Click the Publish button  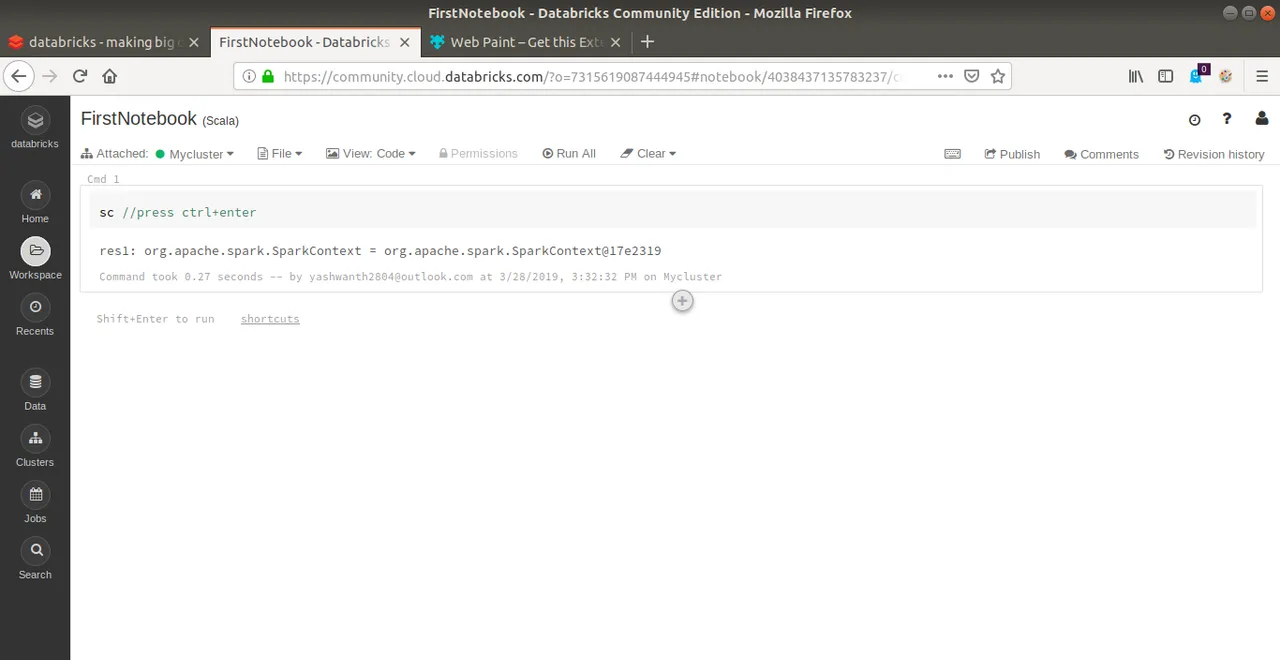[1012, 154]
